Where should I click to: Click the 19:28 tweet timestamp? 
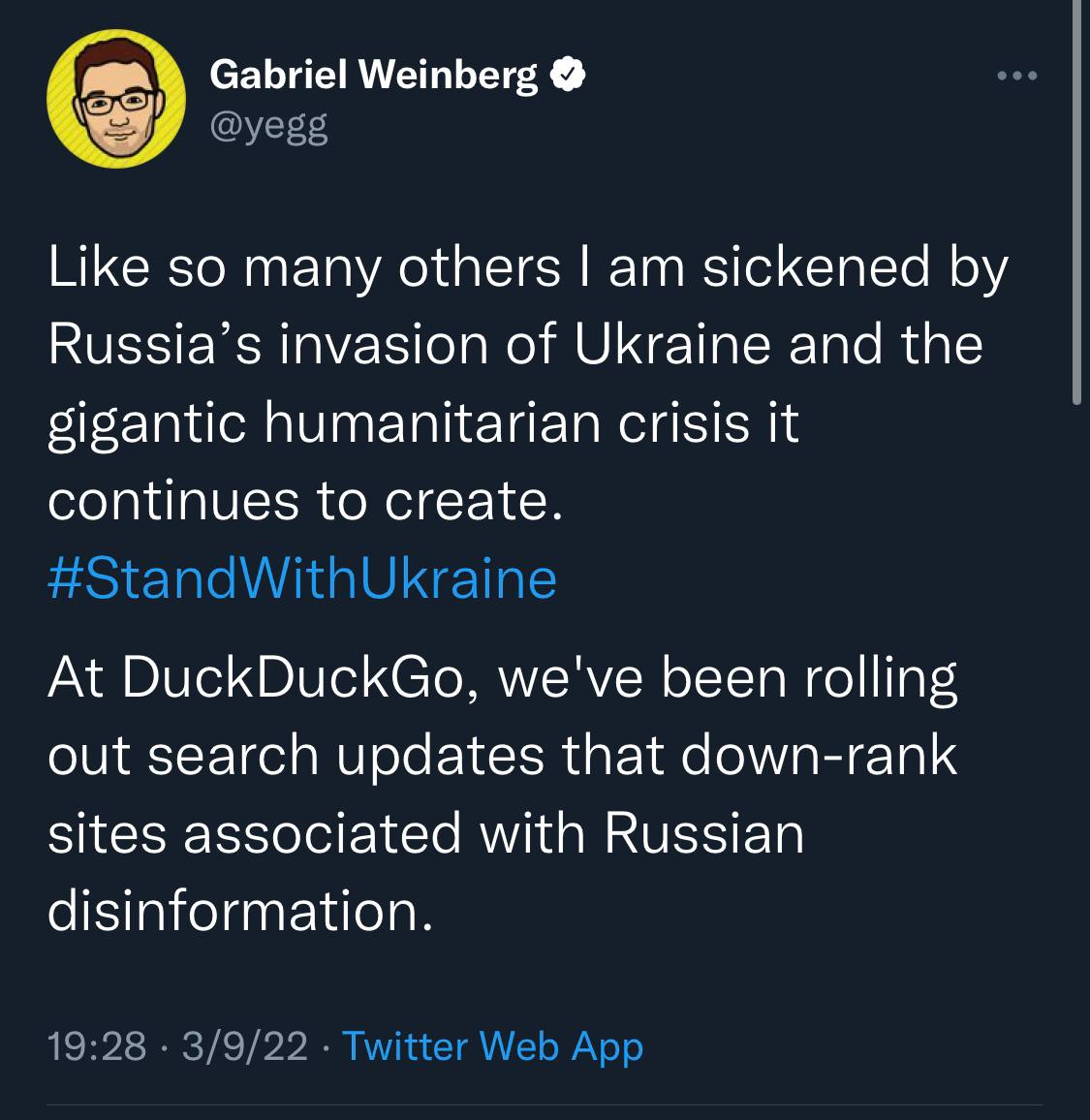(97, 1045)
